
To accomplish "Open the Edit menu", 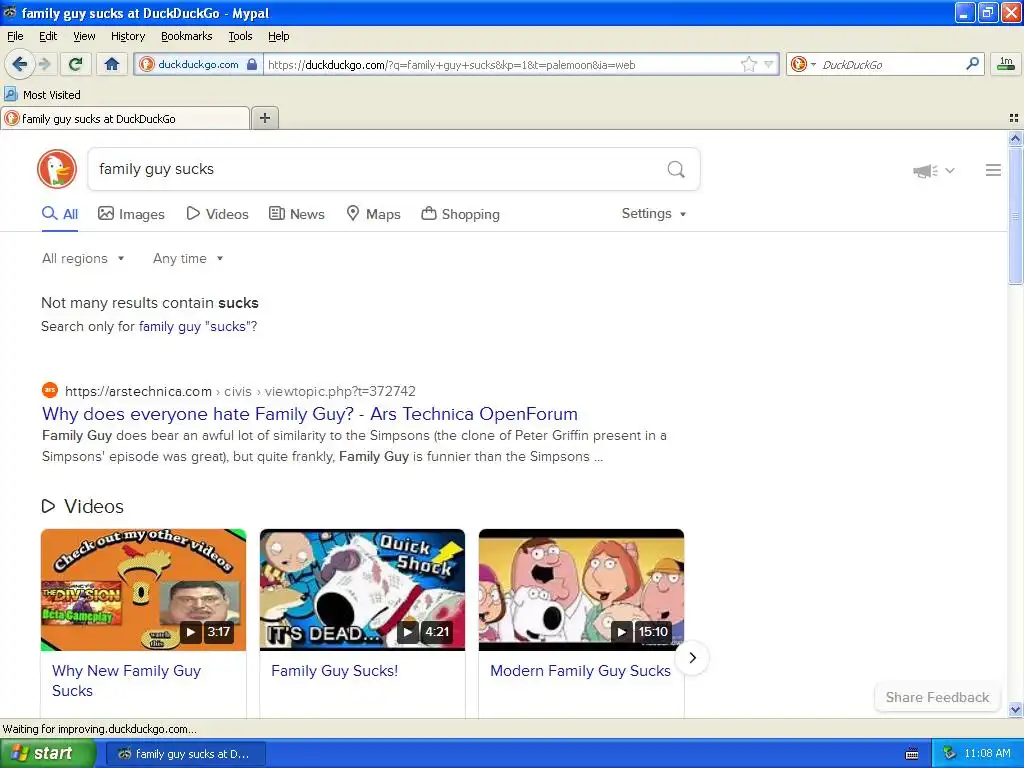I will click(48, 36).
